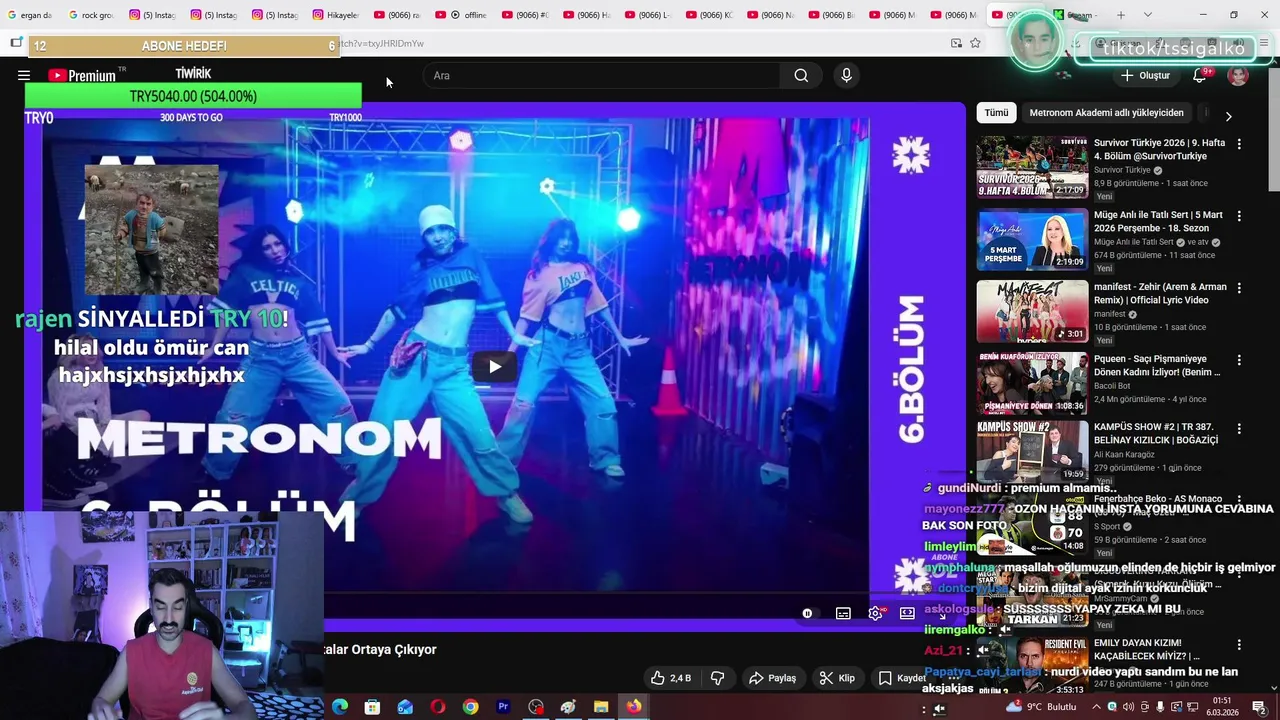Screen dimensions: 1280x720
Task: Open more options for Müge Anlı video
Action: (1239, 216)
